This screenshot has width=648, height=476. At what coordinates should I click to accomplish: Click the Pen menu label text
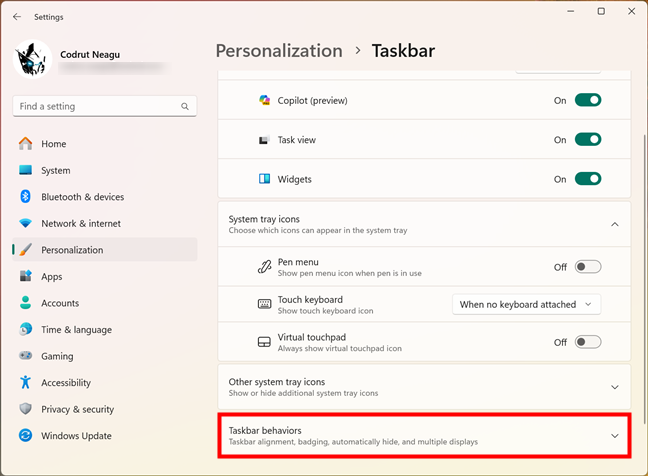pos(298,262)
